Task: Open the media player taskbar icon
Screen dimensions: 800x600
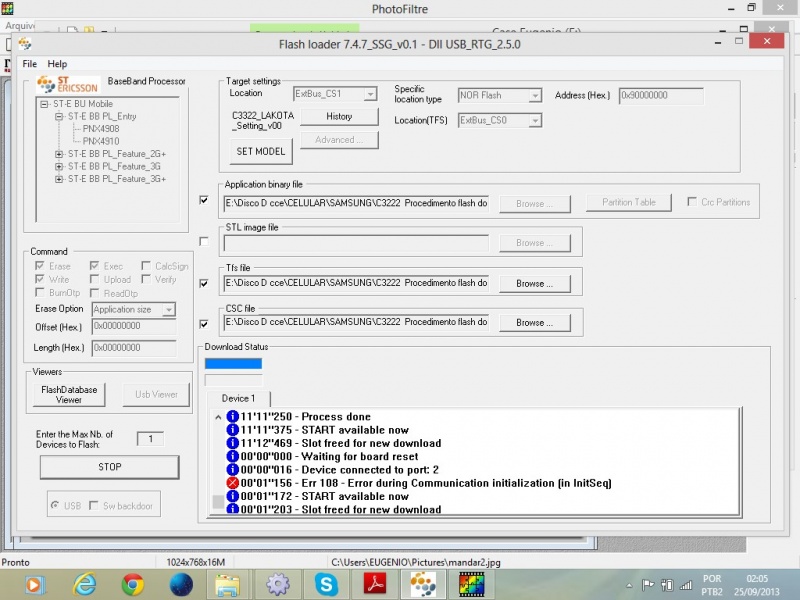Action: [35, 584]
